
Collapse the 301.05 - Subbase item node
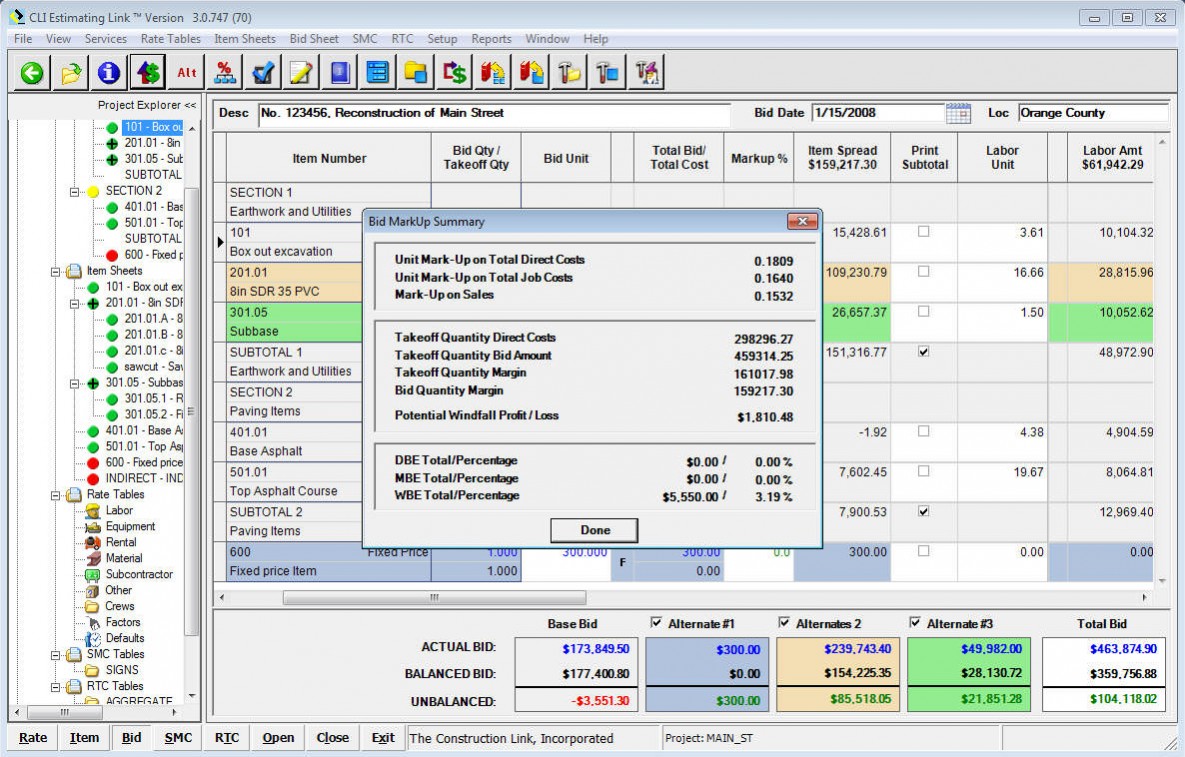(x=74, y=384)
